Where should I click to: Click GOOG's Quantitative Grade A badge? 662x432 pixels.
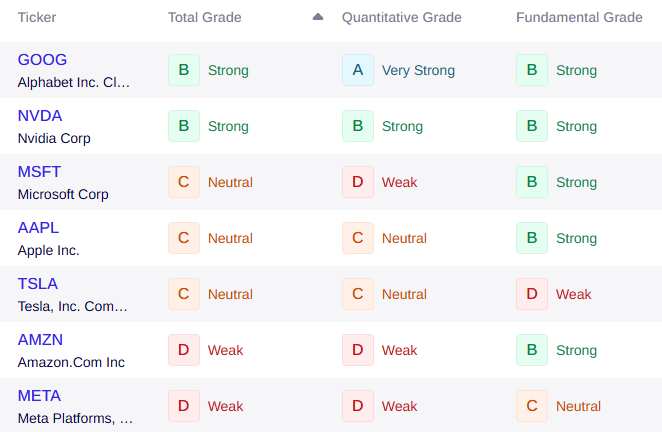point(357,70)
